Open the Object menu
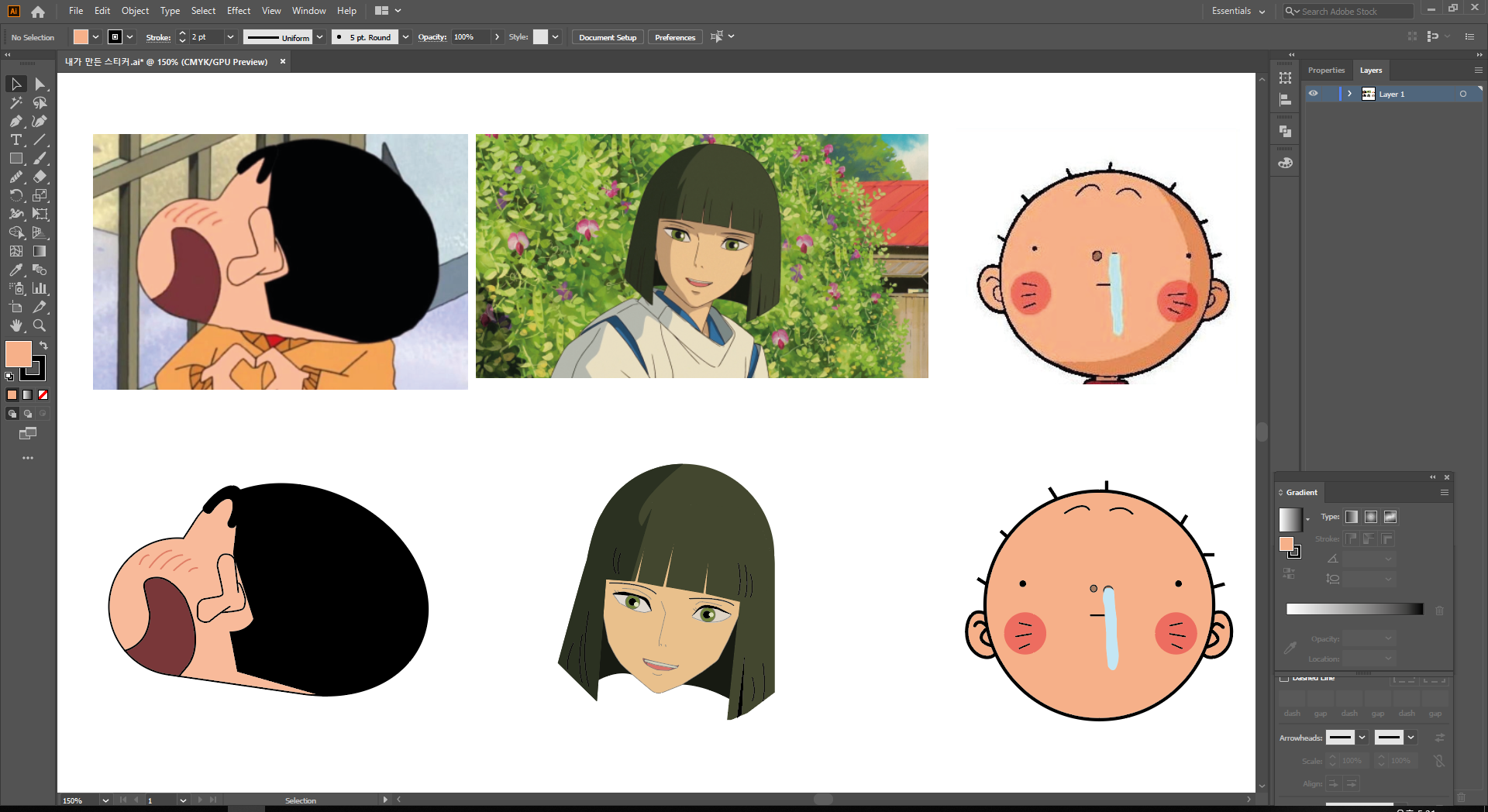This screenshot has height=812, width=1488. (135, 11)
